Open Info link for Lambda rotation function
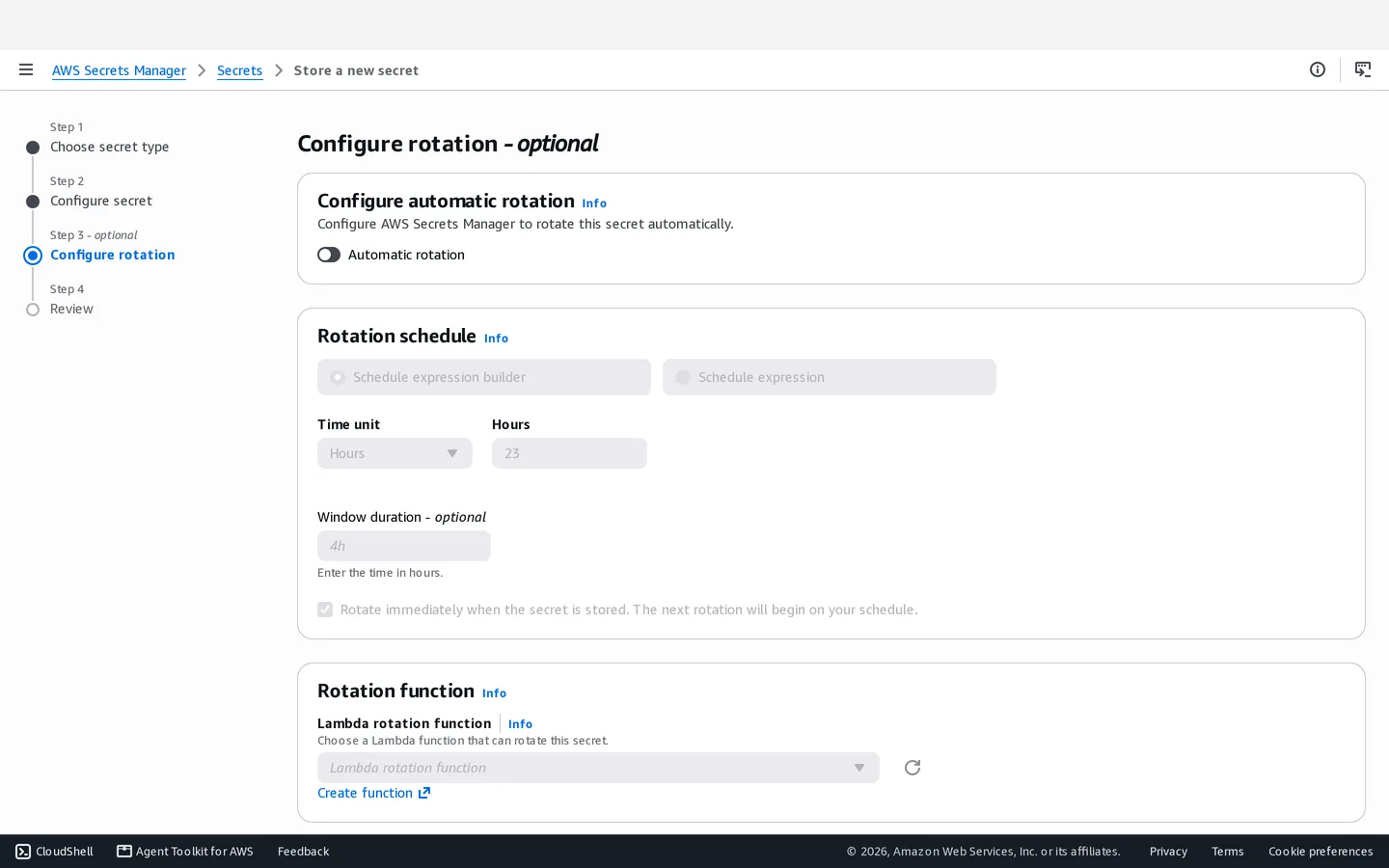 click(x=520, y=724)
